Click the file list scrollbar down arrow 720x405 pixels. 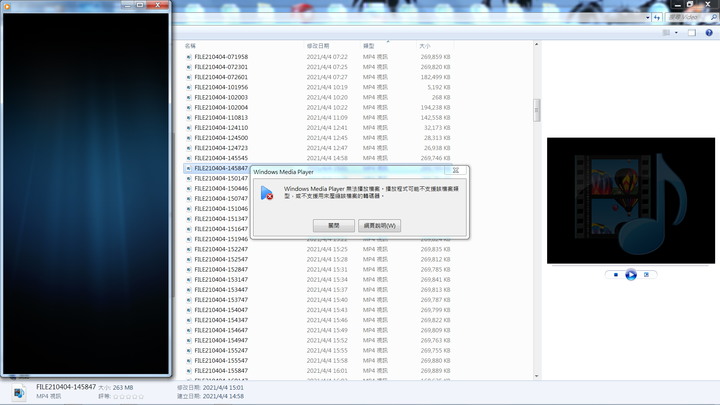536,376
